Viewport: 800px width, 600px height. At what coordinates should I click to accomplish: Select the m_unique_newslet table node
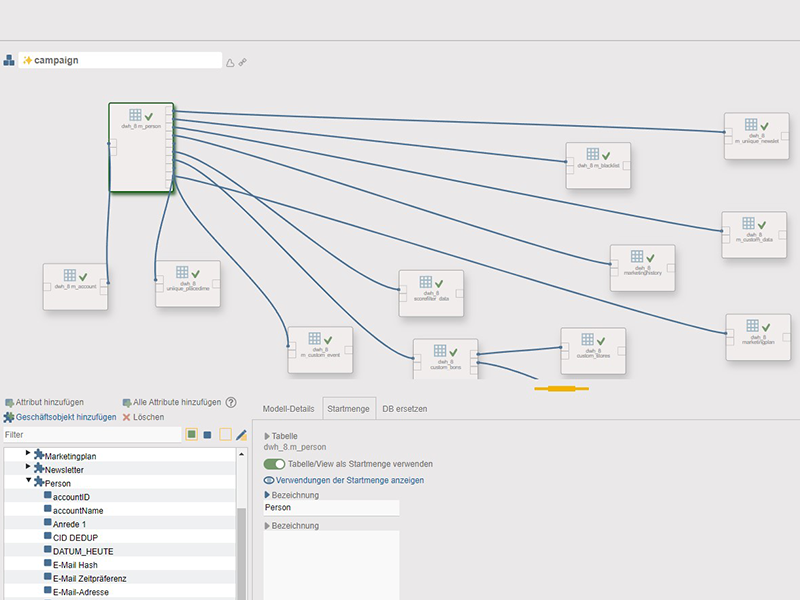pyautogui.click(x=757, y=136)
